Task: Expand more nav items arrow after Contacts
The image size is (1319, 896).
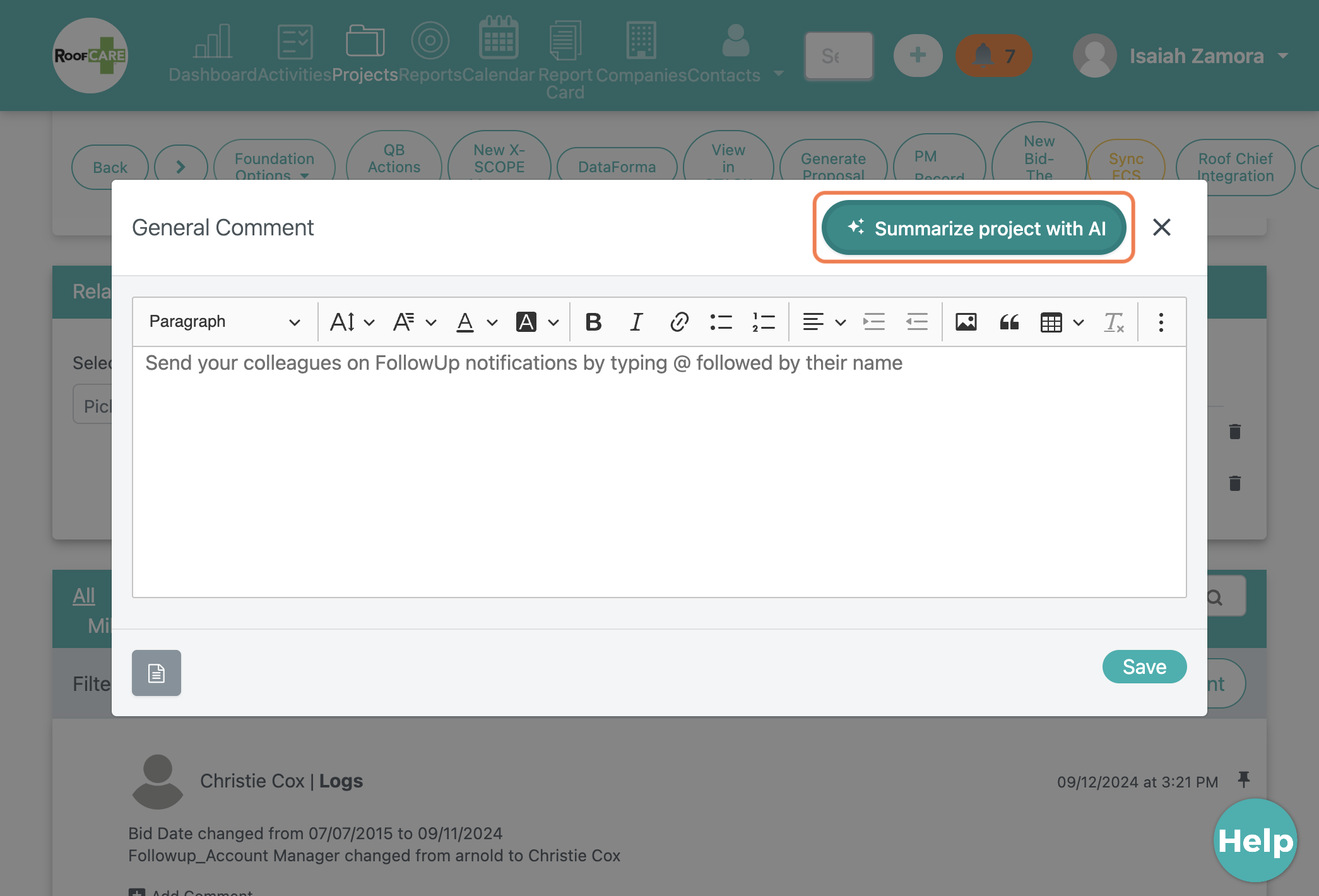Action: tap(779, 74)
